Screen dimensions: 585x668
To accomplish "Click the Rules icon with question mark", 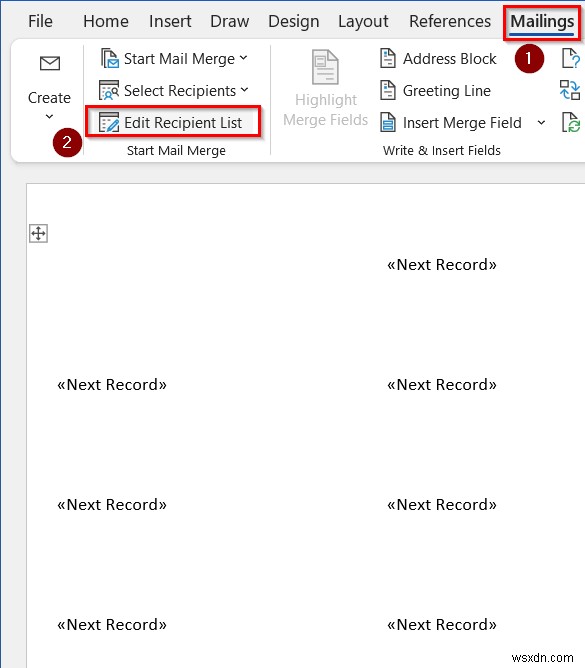I will [571, 58].
